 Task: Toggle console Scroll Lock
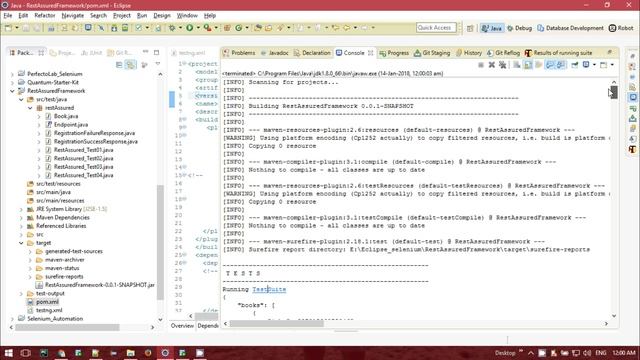[528, 65]
